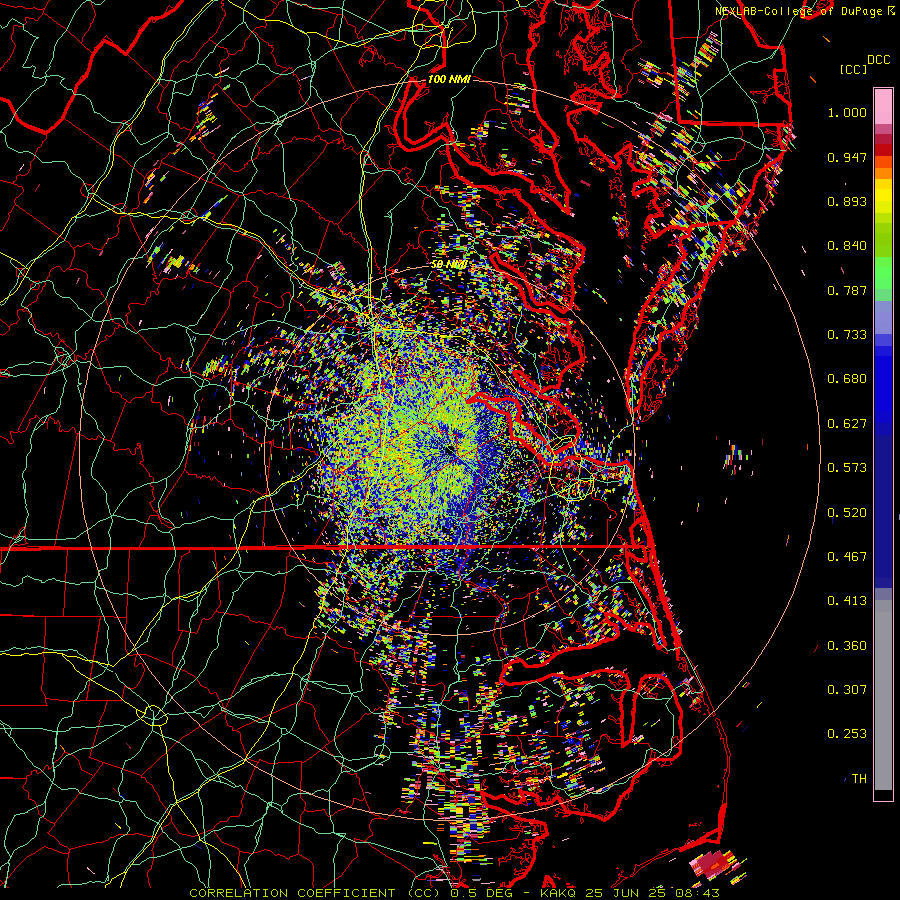Click the 0.947 scale value
Image resolution: width=900 pixels, height=900 pixels.
[x=847, y=157]
